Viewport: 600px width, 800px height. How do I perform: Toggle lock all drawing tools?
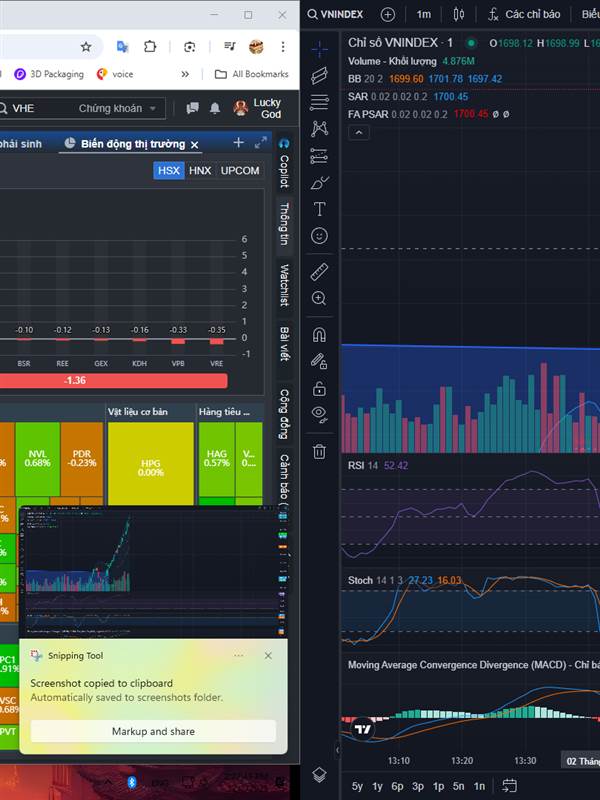[x=319, y=388]
